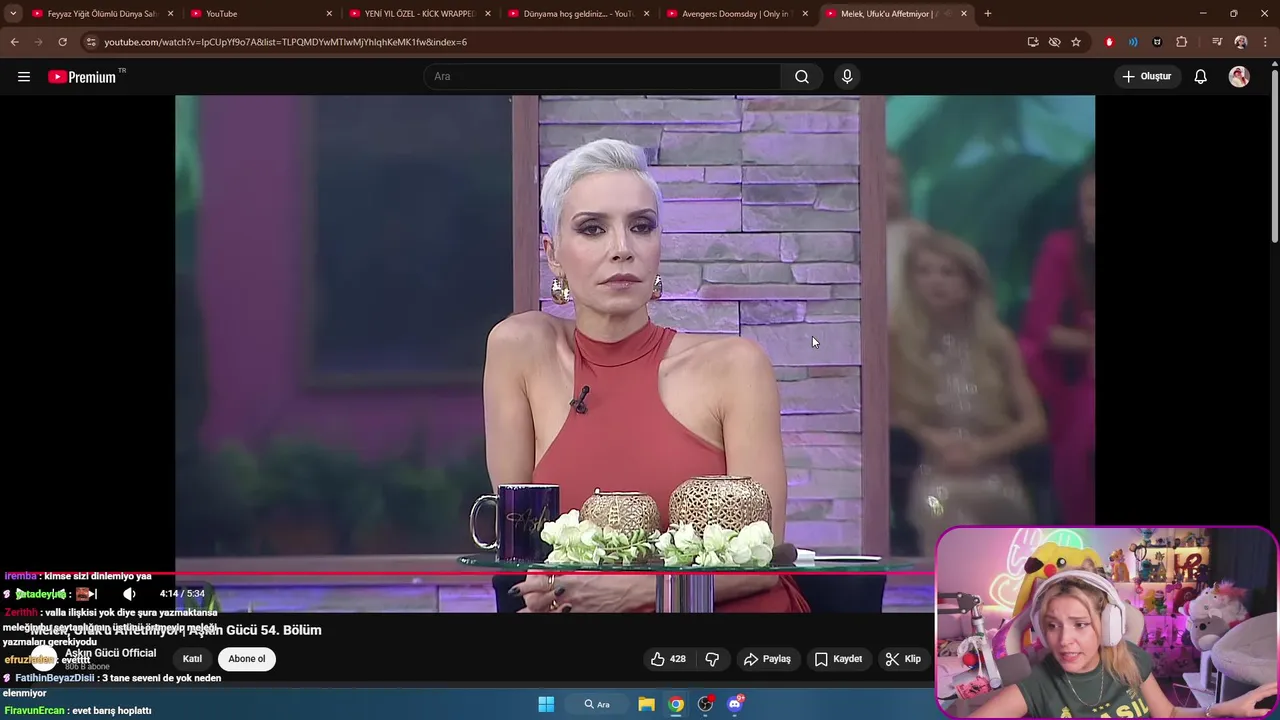The width and height of the screenshot is (1280, 720).
Task: Open YouTube account avatar menu
Action: [1239, 77]
